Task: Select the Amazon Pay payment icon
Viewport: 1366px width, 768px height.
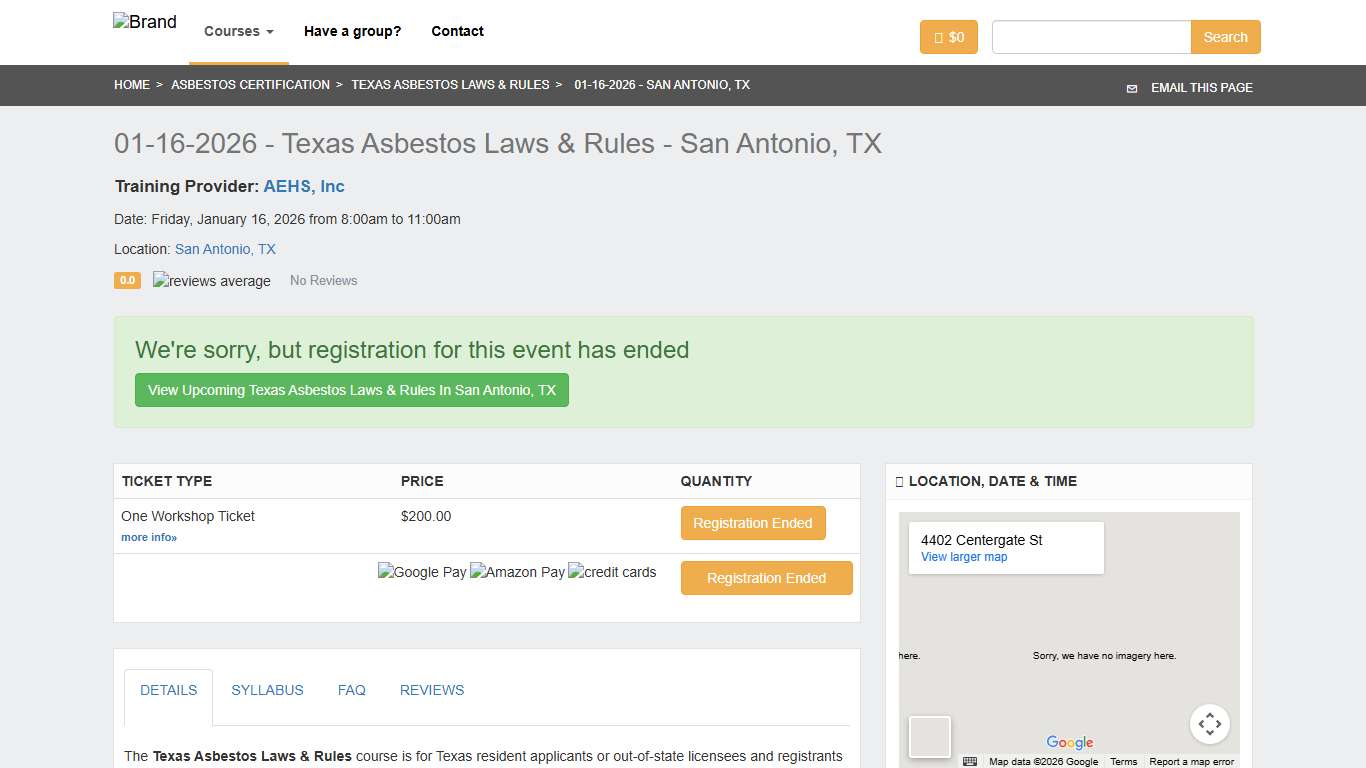Action: pos(517,571)
